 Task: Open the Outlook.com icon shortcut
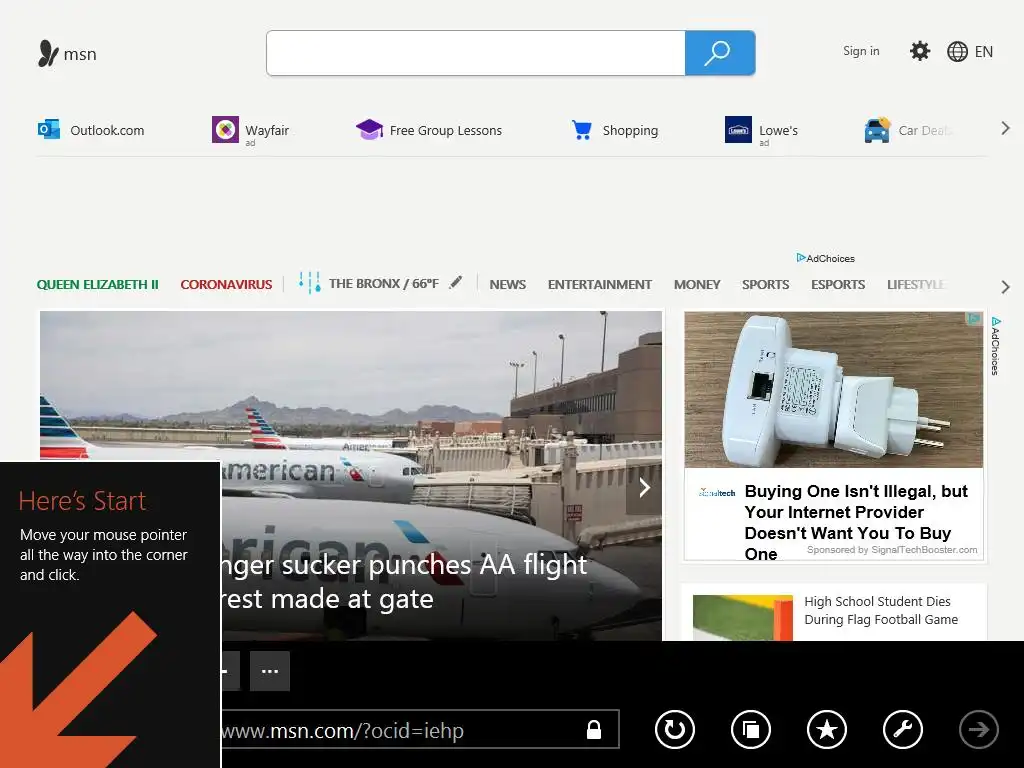pyautogui.click(x=49, y=129)
